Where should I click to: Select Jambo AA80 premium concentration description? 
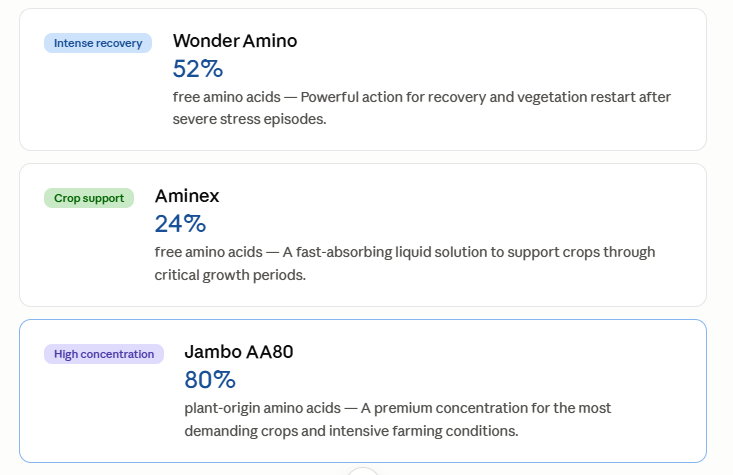tap(398, 419)
